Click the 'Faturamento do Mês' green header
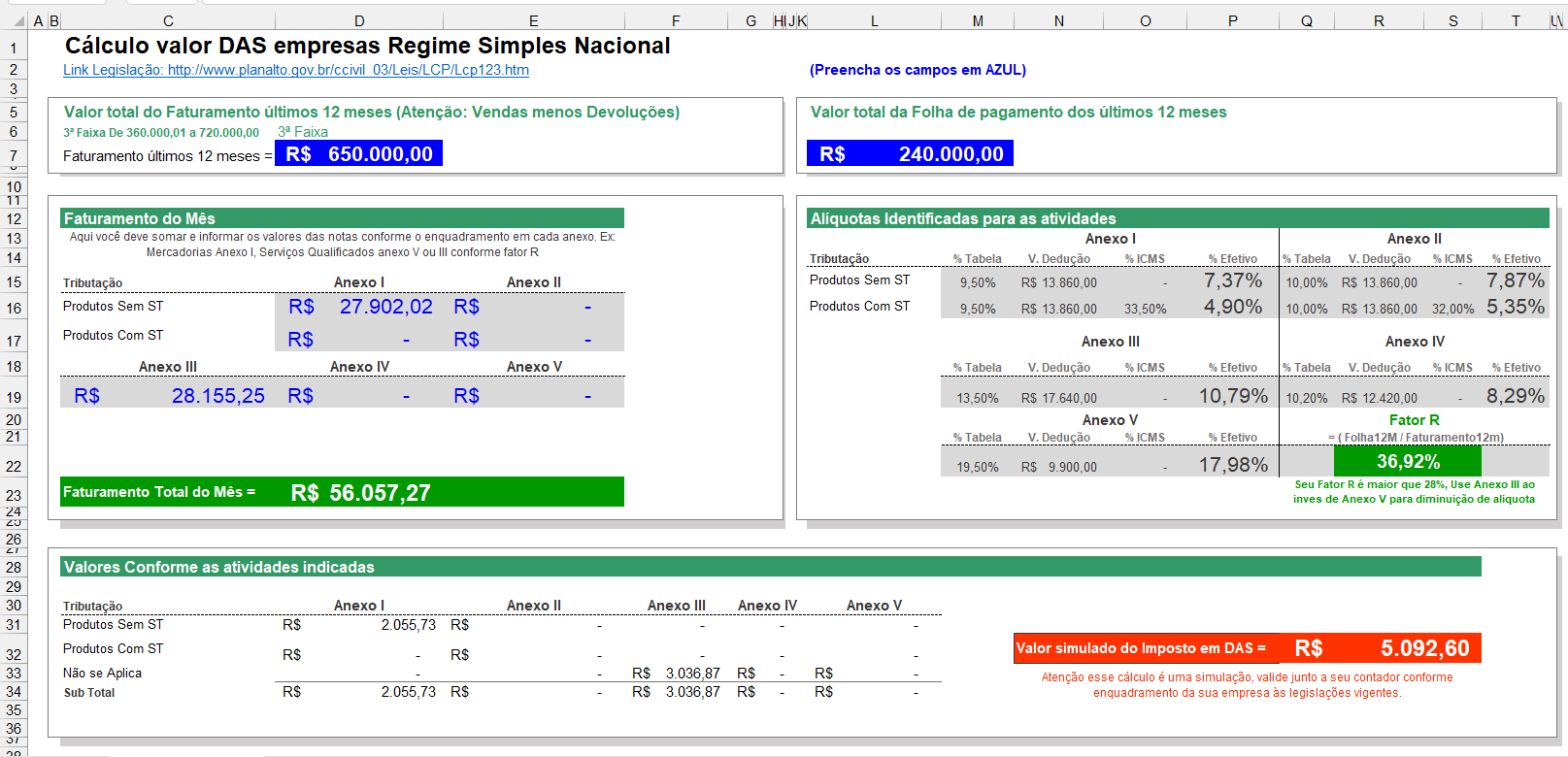The height and width of the screenshot is (757, 1568). (342, 218)
